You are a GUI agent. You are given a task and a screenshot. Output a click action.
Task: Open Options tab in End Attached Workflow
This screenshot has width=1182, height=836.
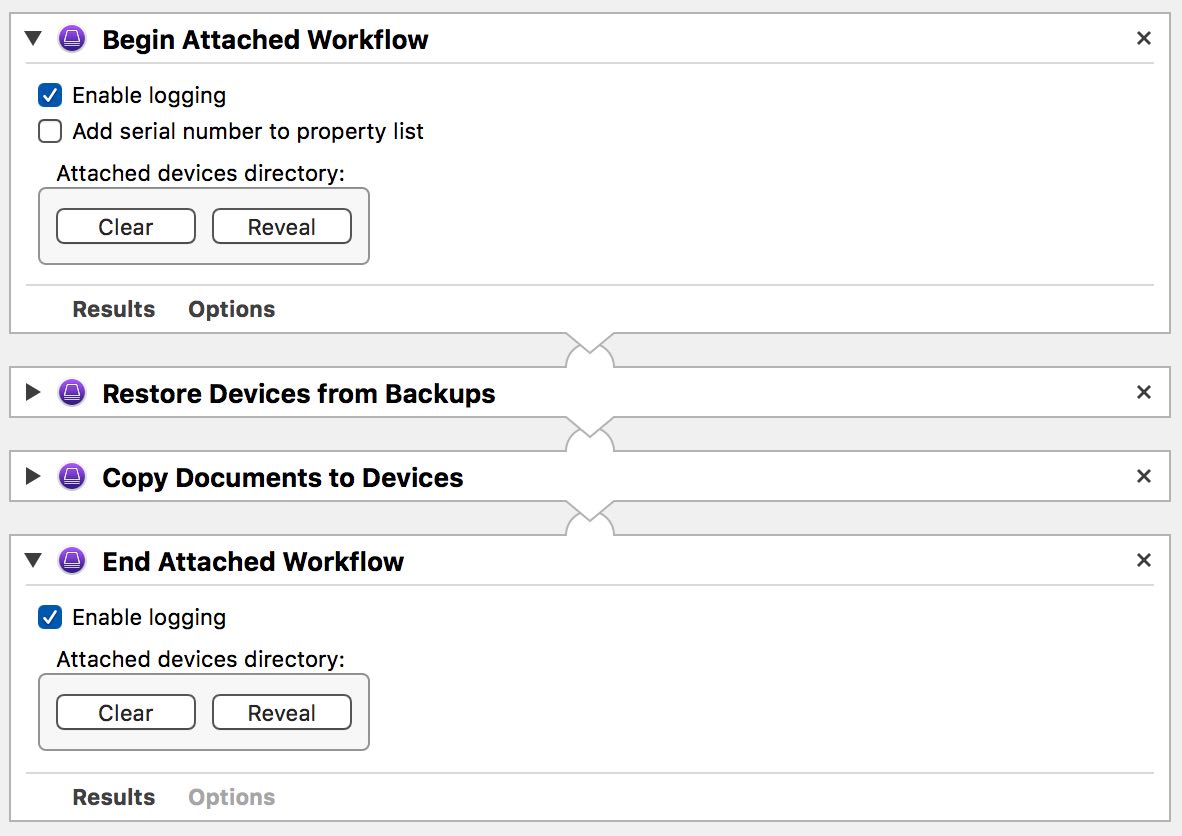tap(231, 797)
